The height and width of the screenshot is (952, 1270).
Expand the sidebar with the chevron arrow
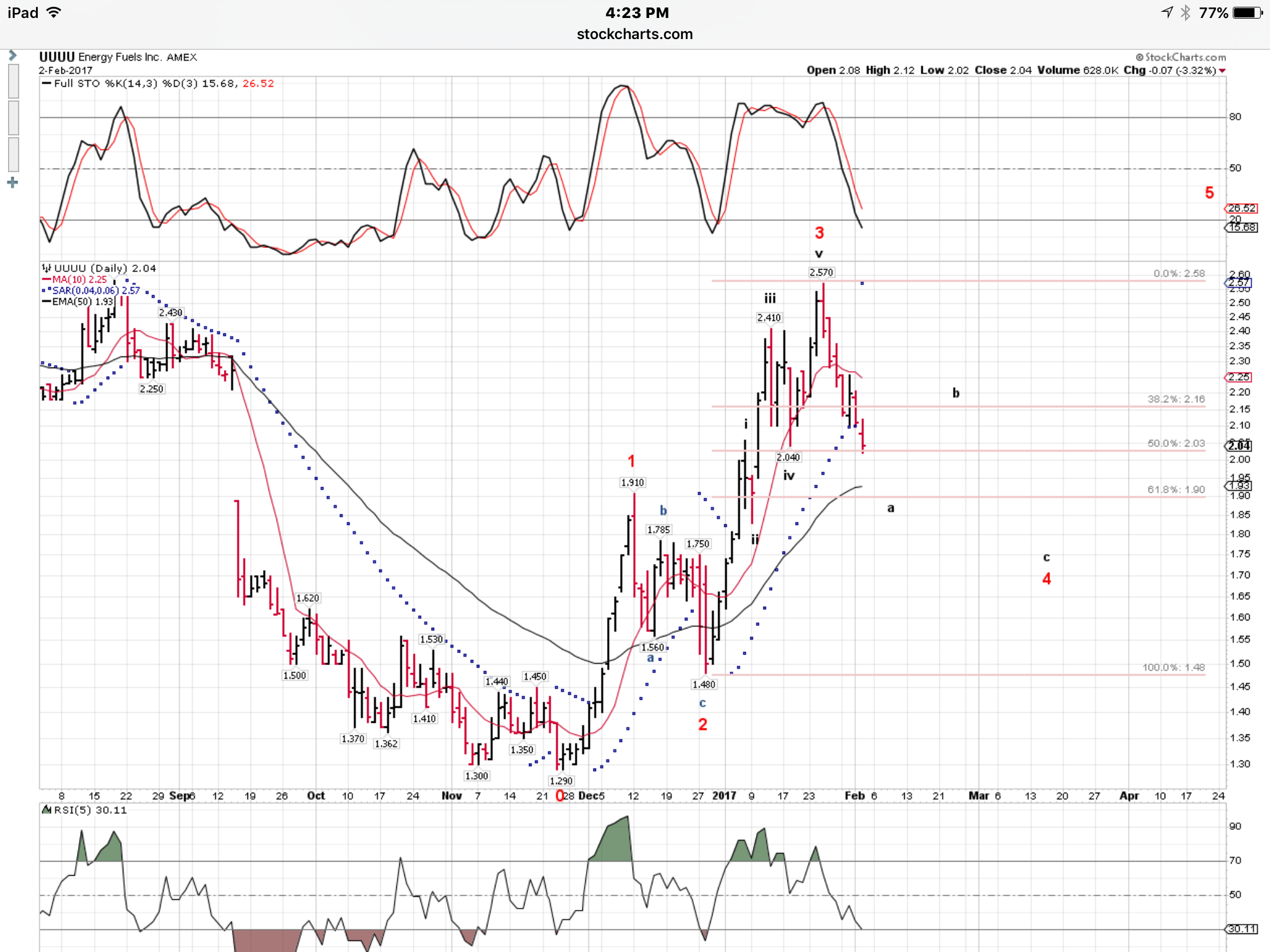(12, 56)
